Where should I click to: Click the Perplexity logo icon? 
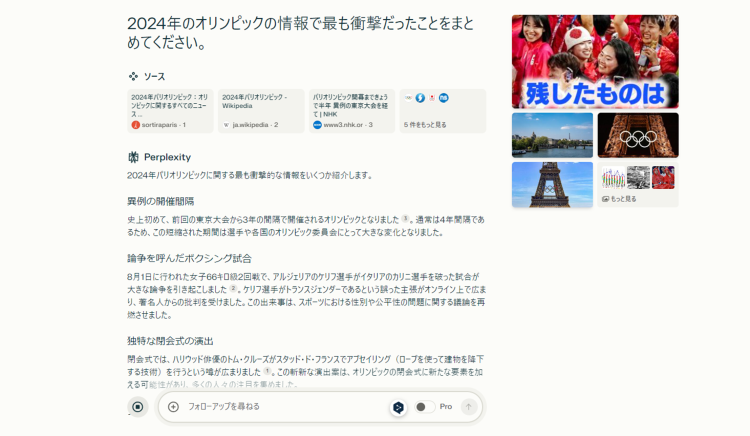[x=133, y=157]
